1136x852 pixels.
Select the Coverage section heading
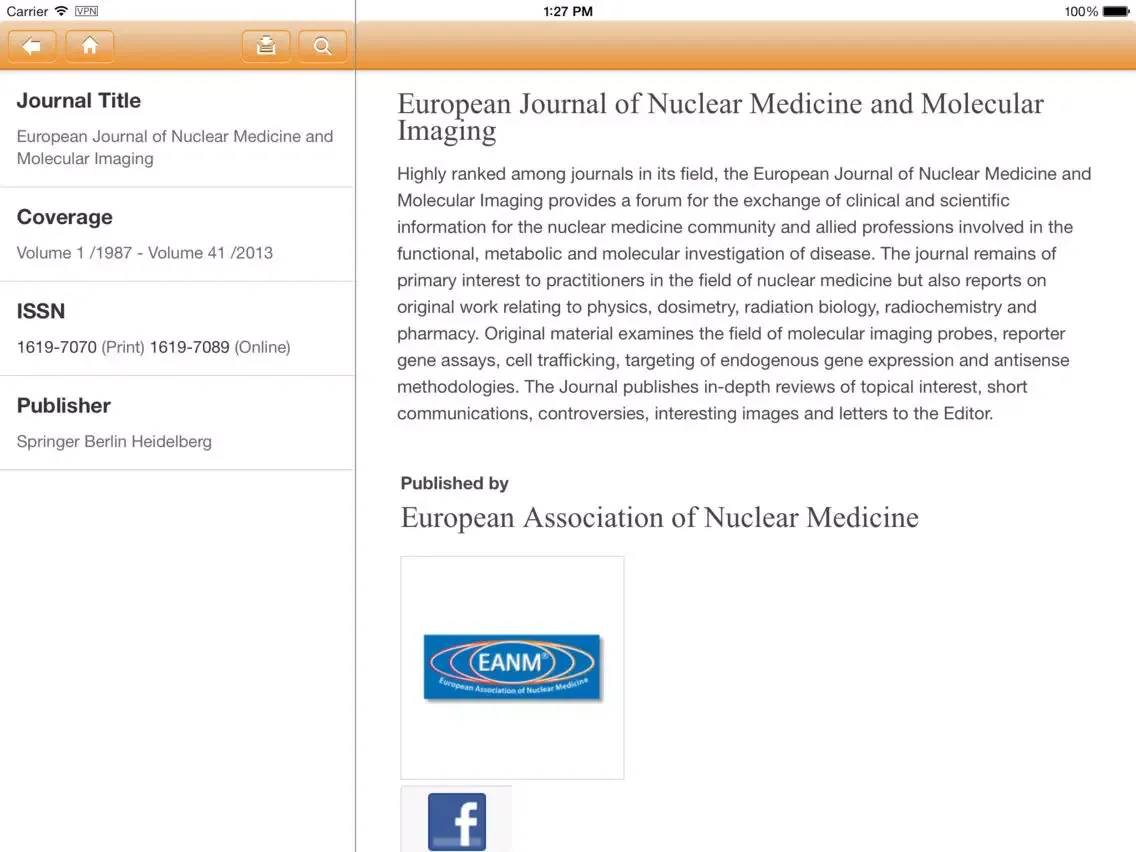(x=65, y=217)
